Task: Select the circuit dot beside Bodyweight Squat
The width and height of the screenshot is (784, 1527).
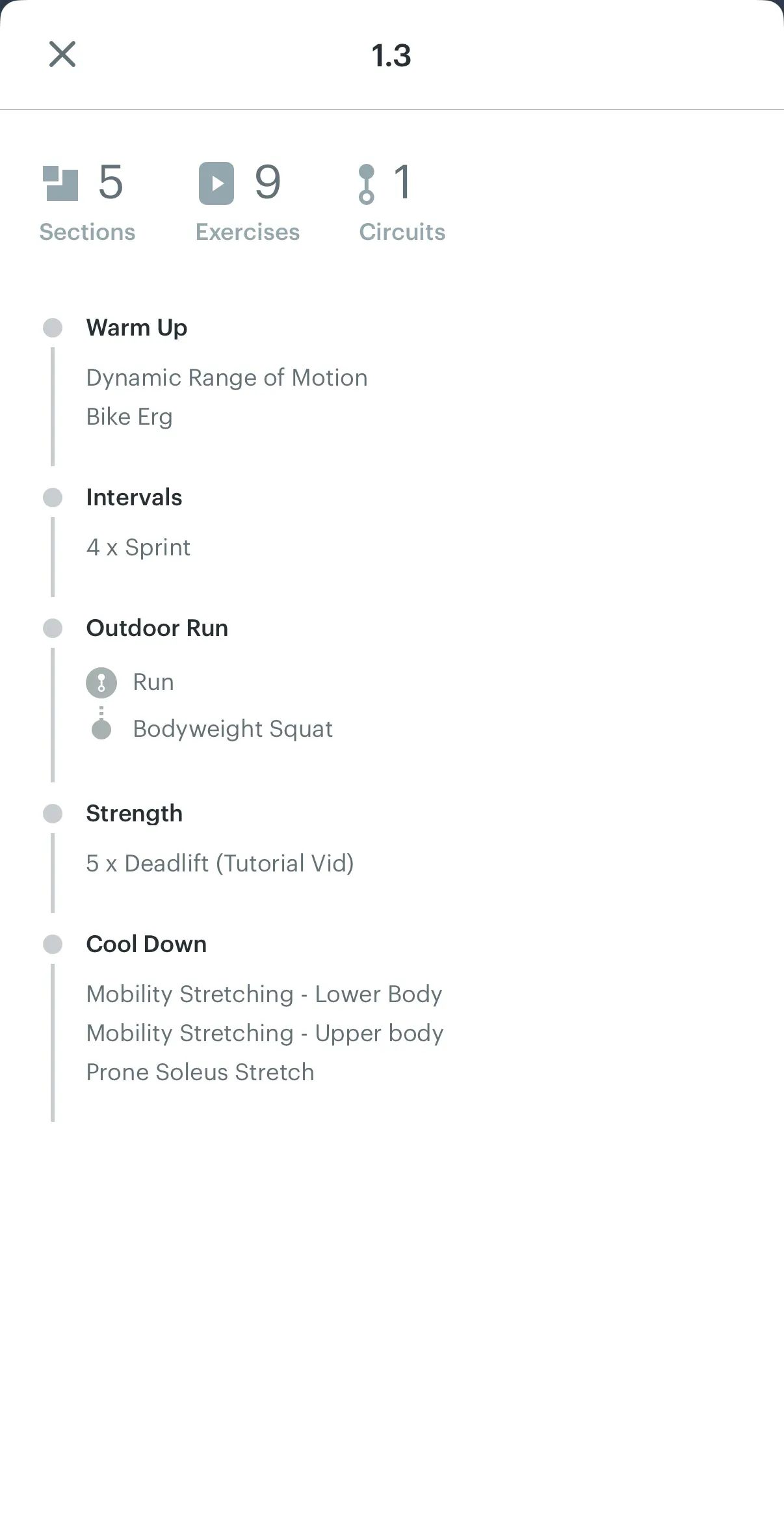Action: (101, 729)
